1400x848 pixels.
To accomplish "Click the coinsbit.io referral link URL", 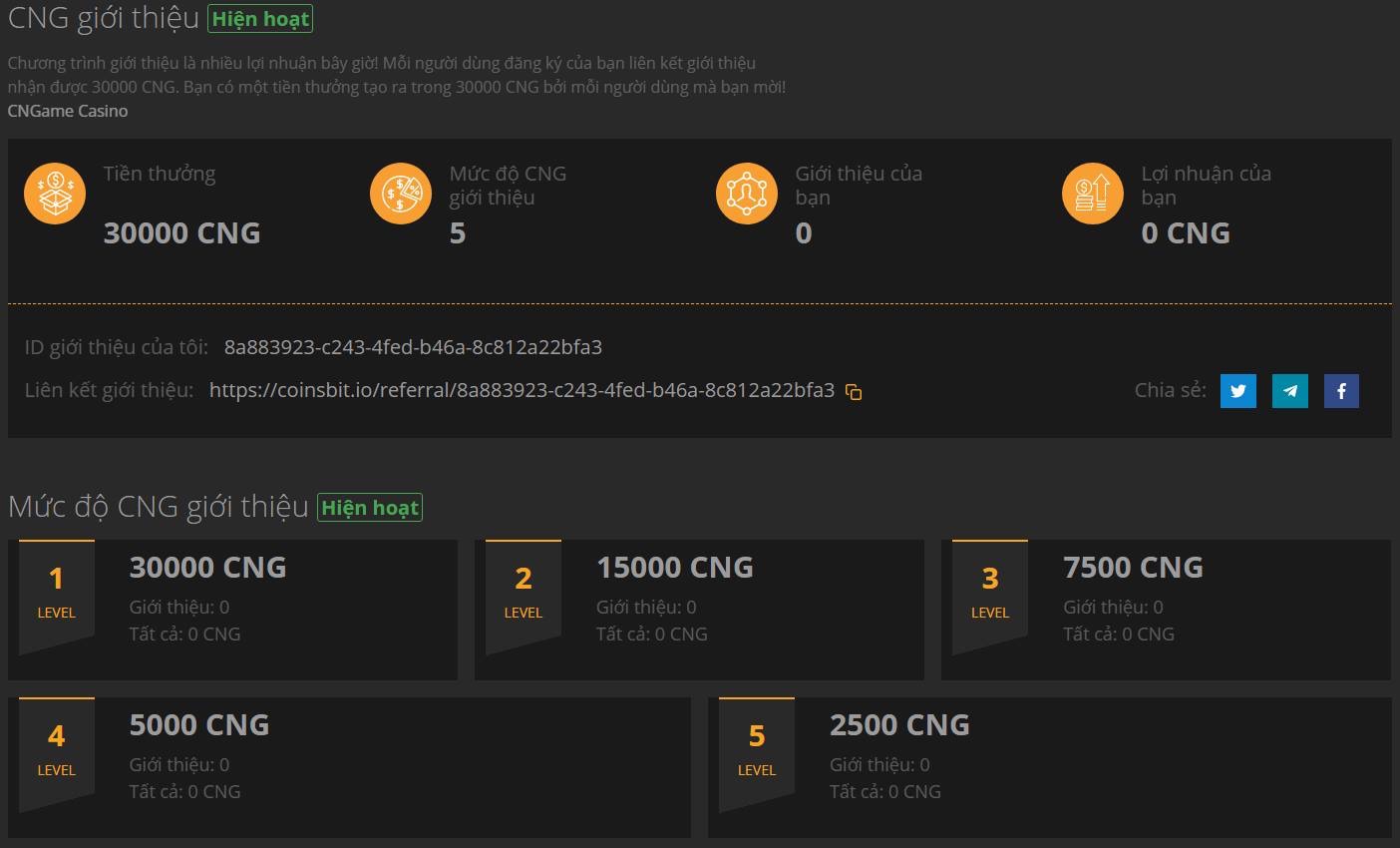I will [x=522, y=390].
